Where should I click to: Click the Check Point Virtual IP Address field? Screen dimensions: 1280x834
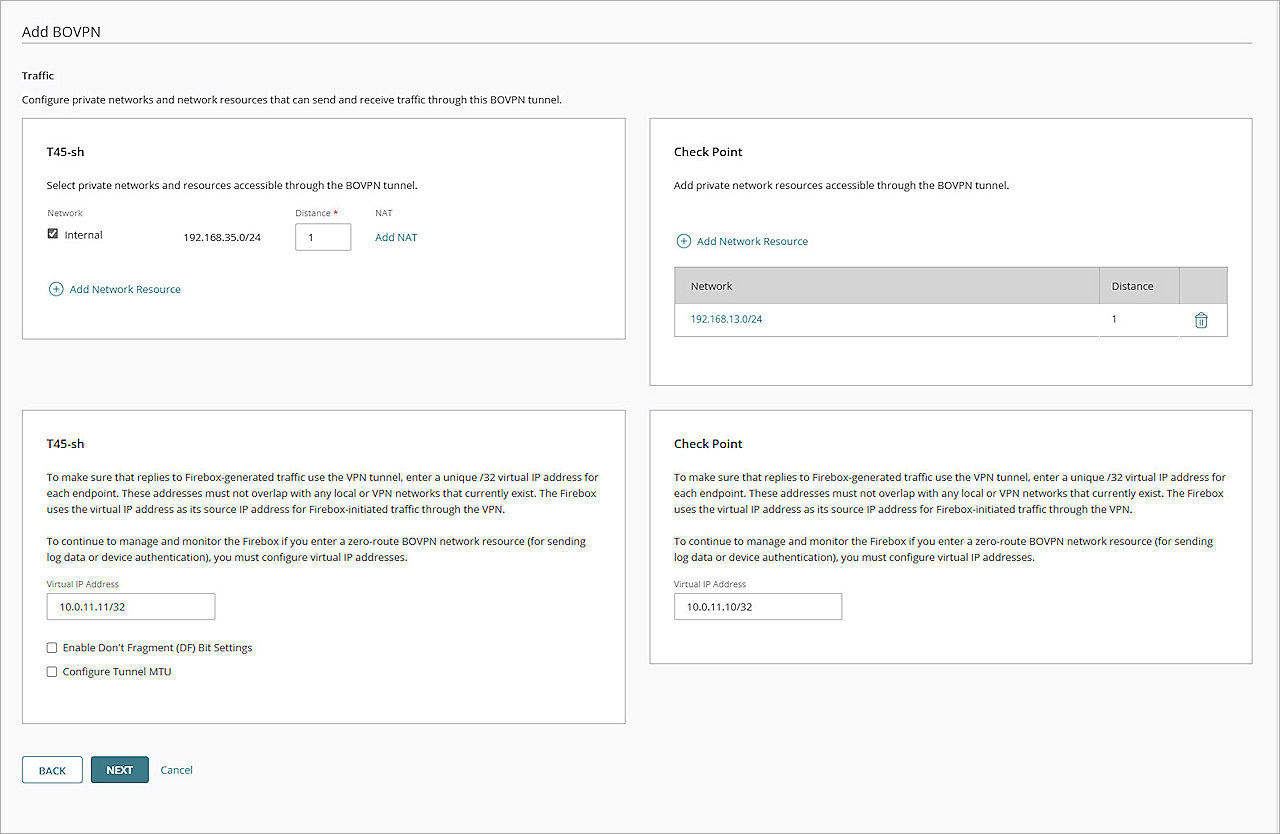click(x=757, y=607)
